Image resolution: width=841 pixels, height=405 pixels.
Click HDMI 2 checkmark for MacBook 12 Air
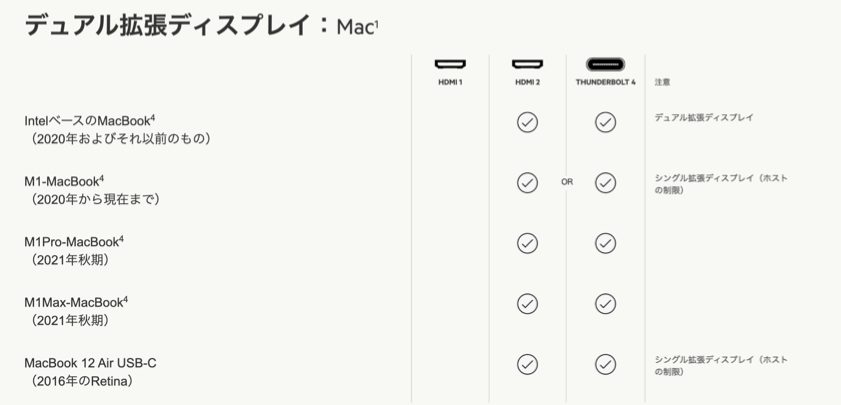527,365
